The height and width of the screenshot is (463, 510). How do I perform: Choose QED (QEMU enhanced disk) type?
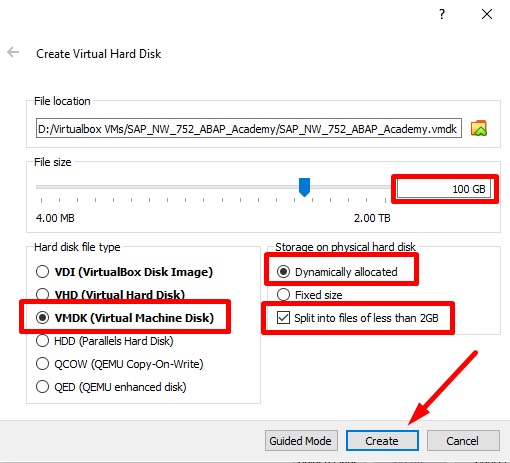[111, 387]
